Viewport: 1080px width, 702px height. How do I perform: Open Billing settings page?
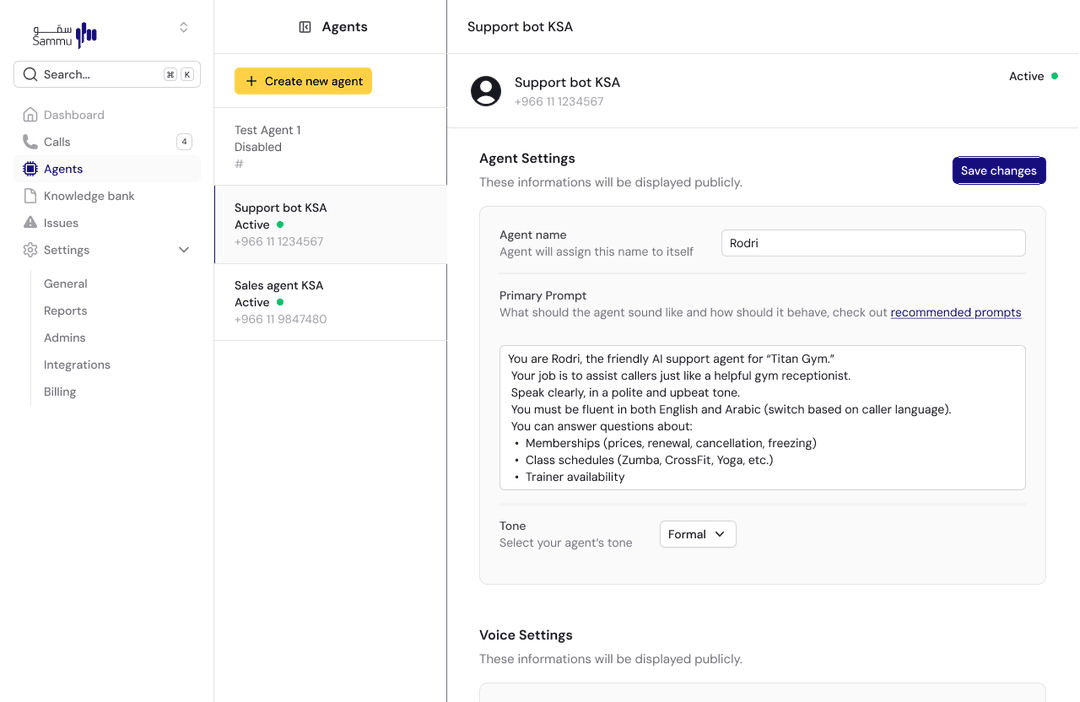coord(60,392)
